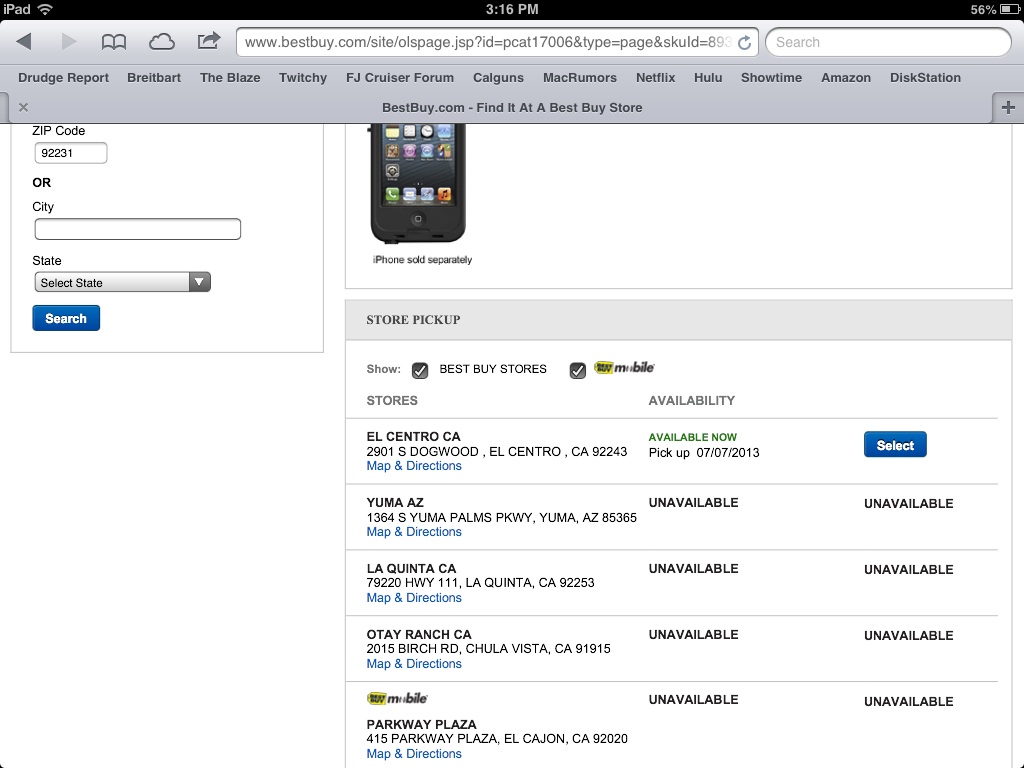The height and width of the screenshot is (768, 1024).
Task: Click the AVAILABILITY column header
Action: pos(692,400)
